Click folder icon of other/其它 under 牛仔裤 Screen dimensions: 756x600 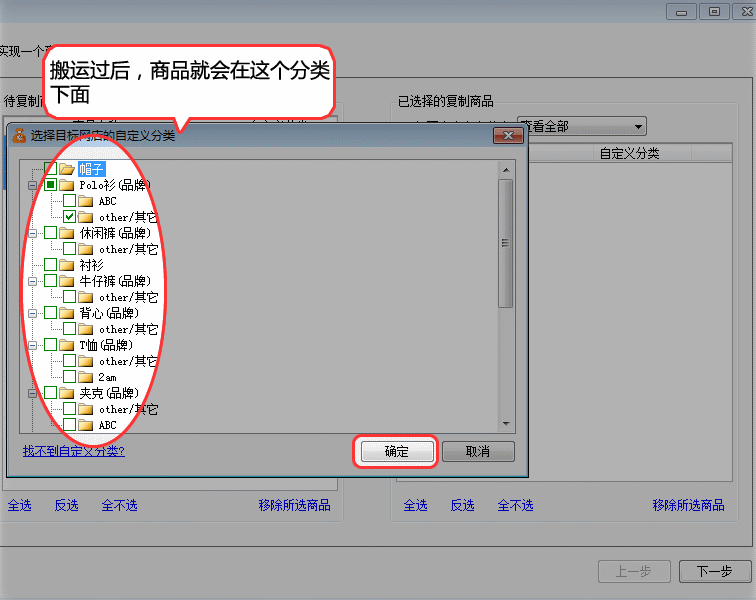(85, 297)
